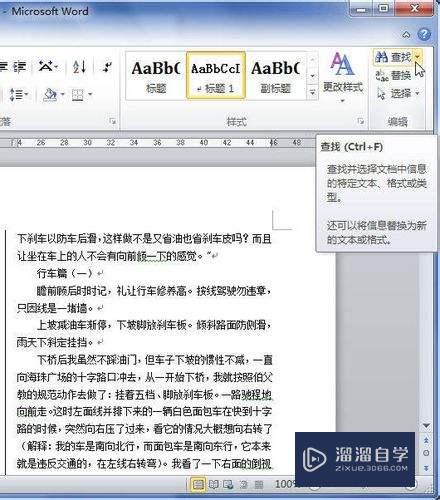Maximize the Microsoft Word window
Screen dimensions: 440x500
coord(383,8)
